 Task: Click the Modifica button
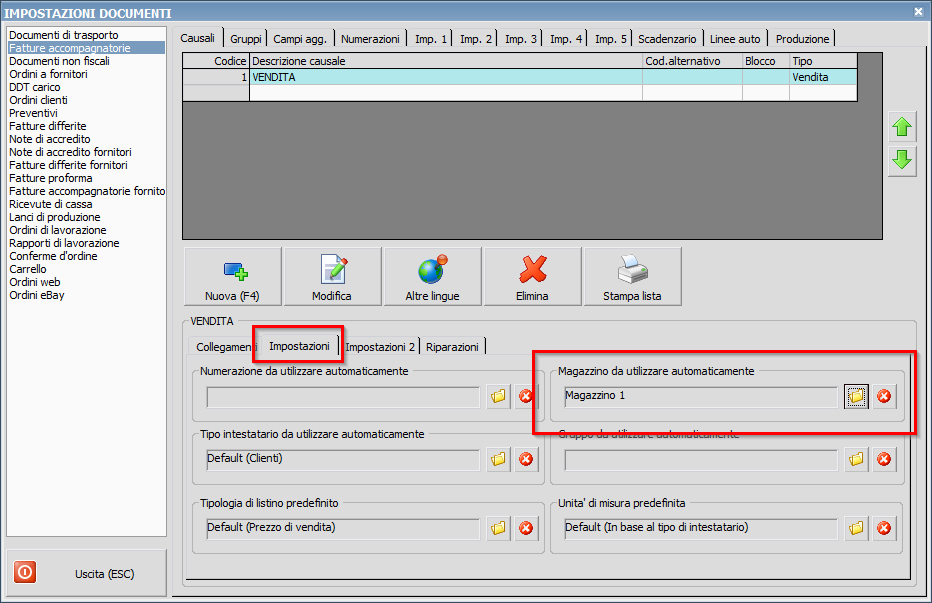332,277
